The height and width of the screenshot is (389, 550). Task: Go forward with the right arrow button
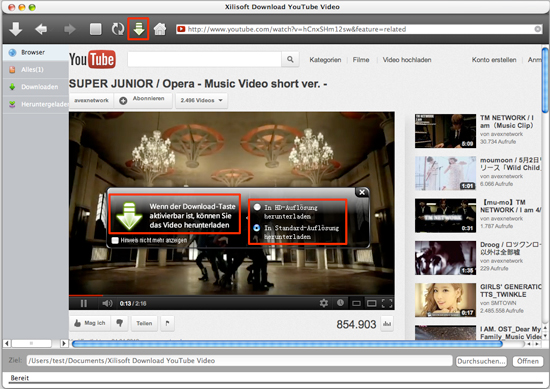70,29
